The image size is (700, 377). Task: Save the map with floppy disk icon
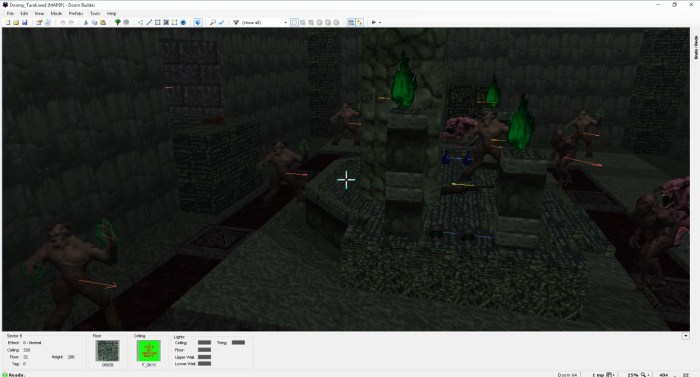click(x=25, y=22)
